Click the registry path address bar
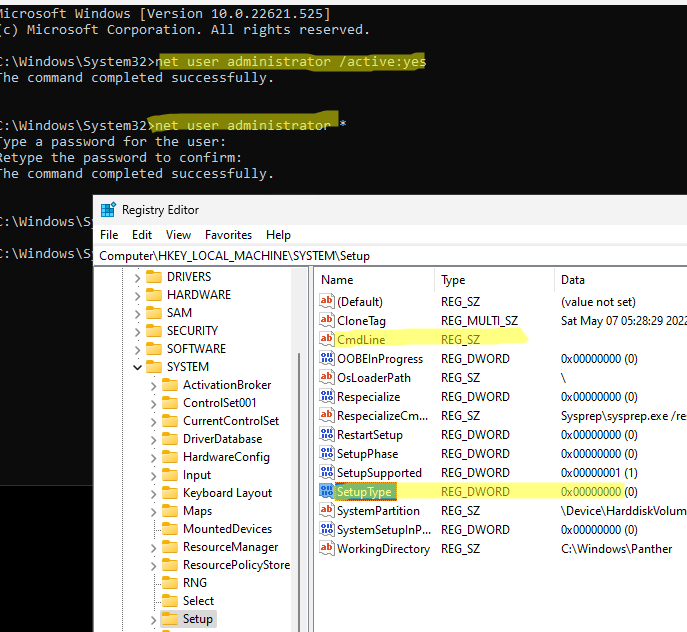This screenshot has height=632, width=687. click(x=391, y=256)
